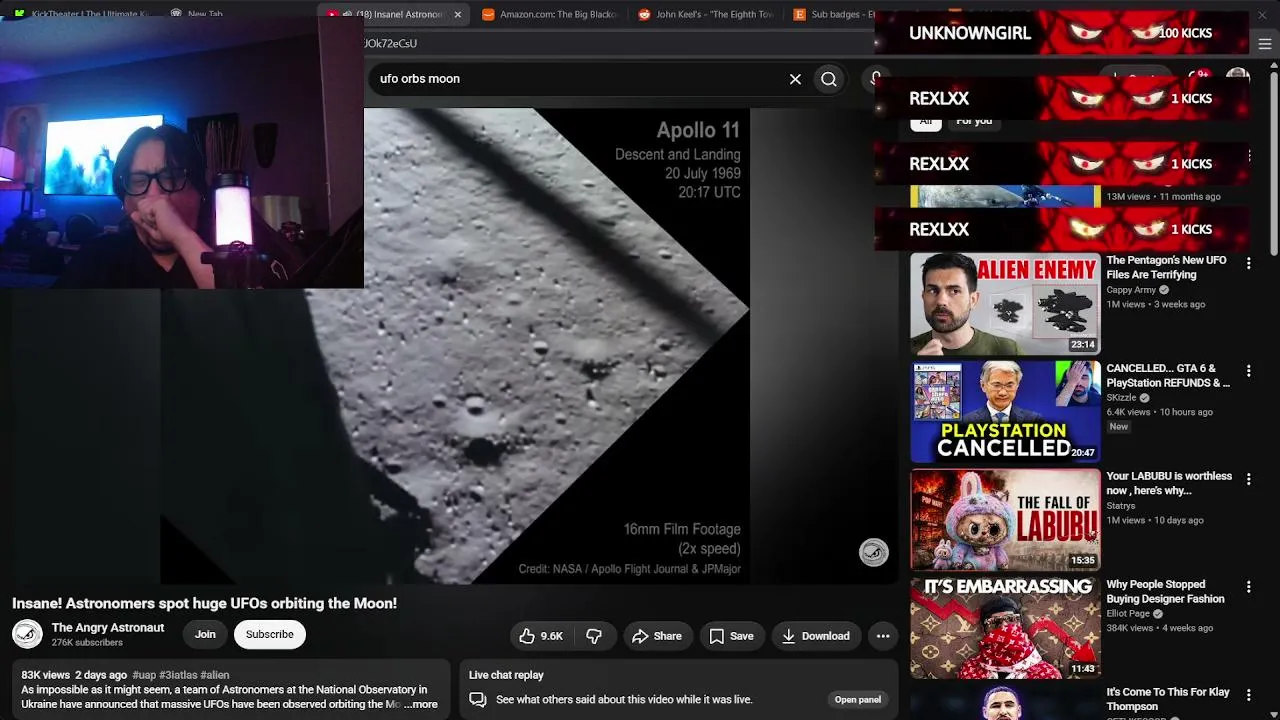Click the Share button
Image resolution: width=1280 pixels, height=720 pixels.
pos(657,636)
